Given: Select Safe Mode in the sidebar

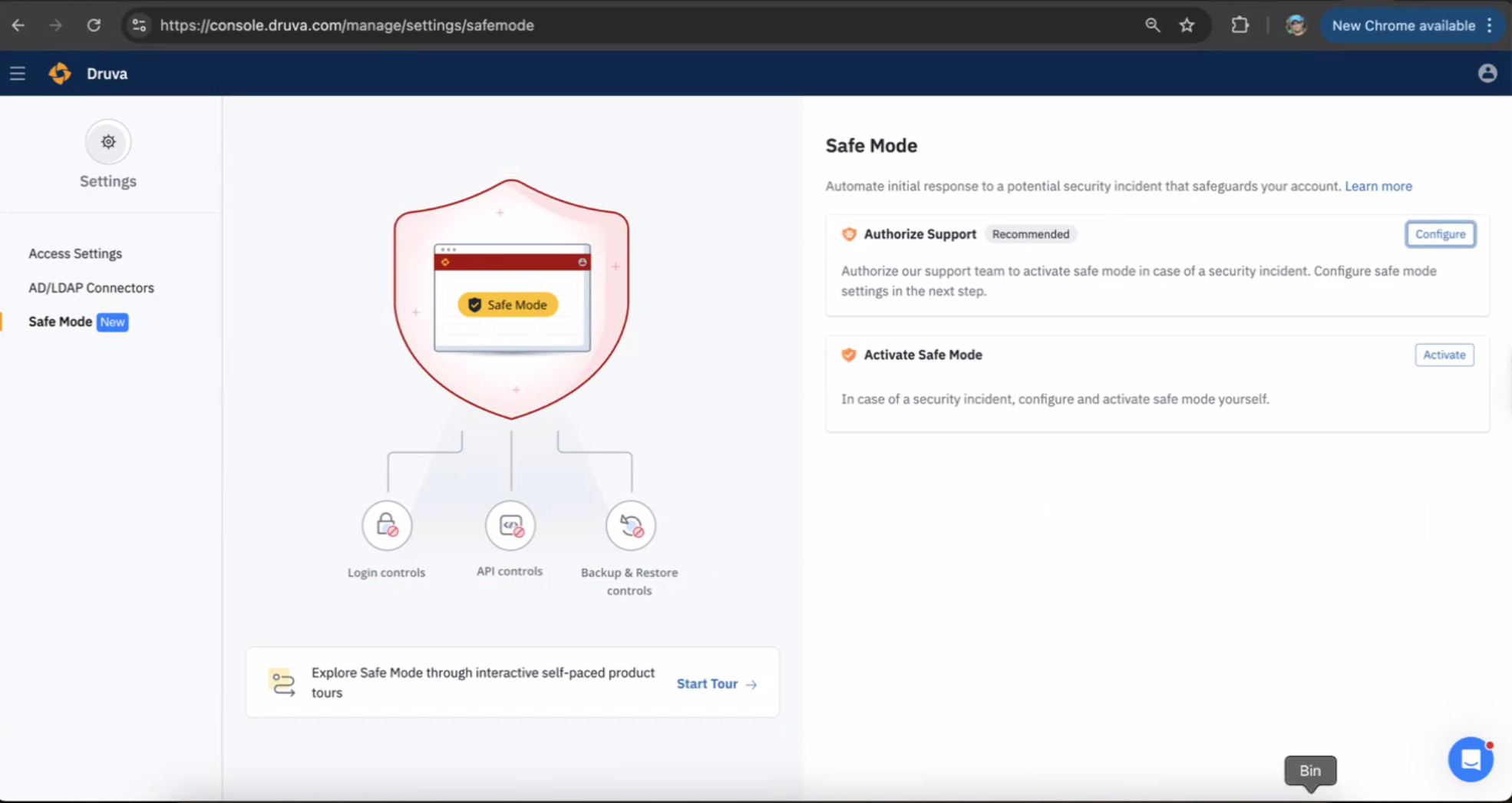Looking at the screenshot, I should tap(60, 321).
